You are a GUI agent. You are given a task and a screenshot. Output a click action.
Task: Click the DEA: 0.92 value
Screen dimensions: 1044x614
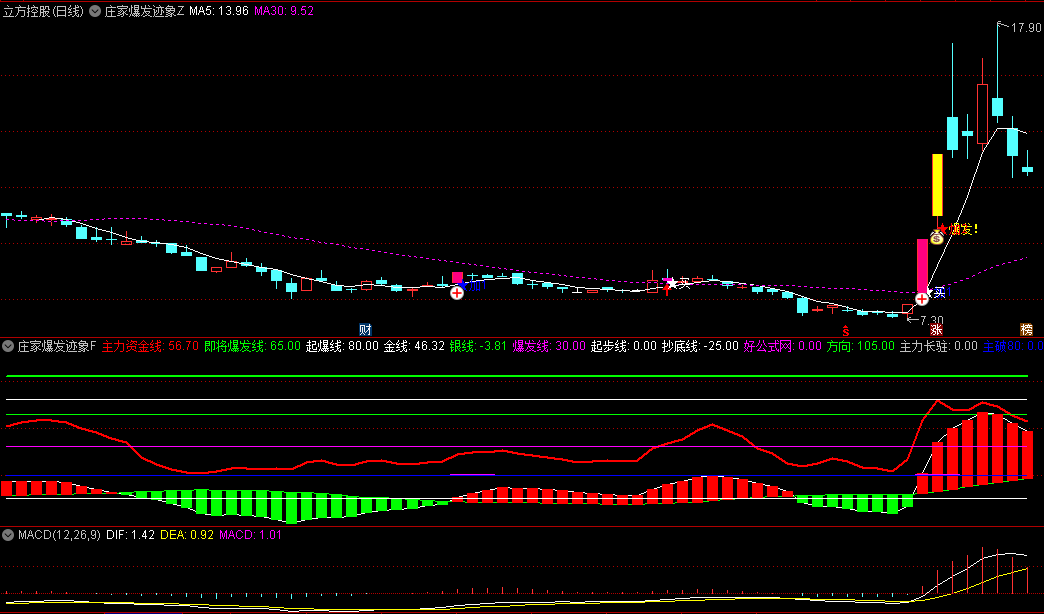[187, 535]
